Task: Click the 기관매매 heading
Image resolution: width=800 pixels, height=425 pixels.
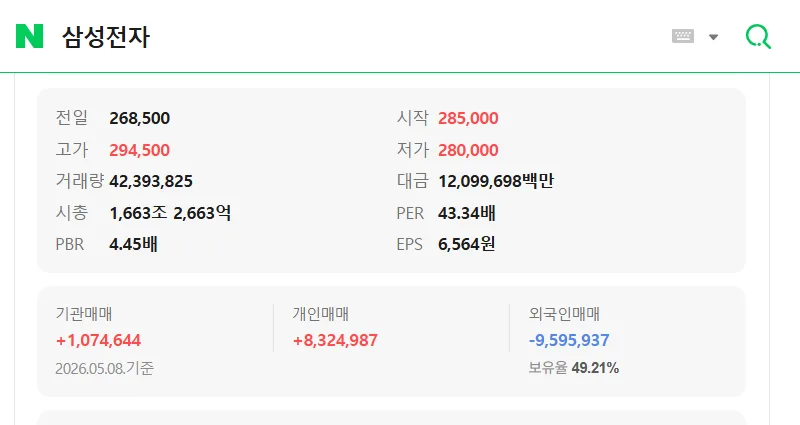Action: (x=84, y=314)
